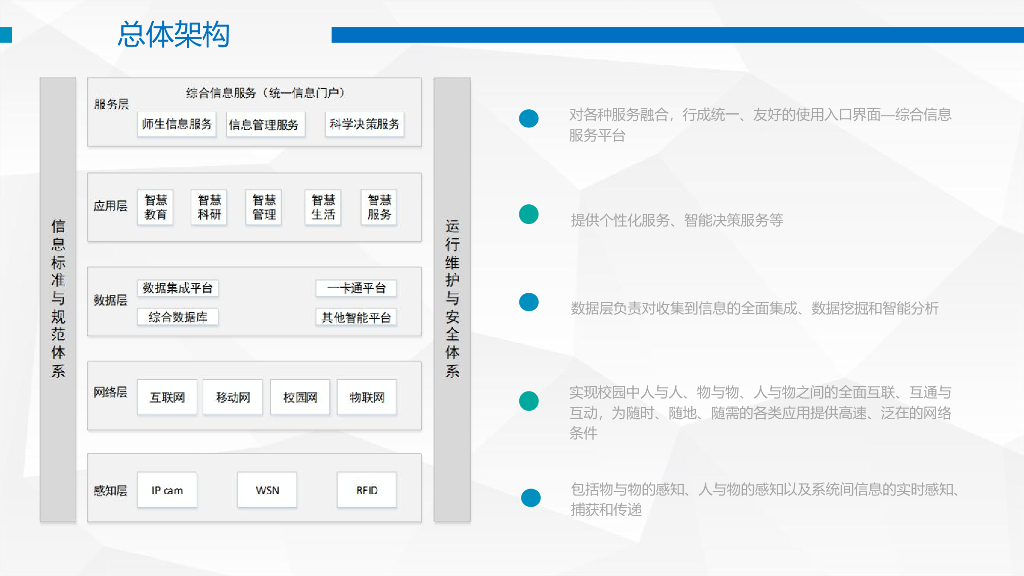
Task: Select the 智慧教育 box in the application layer
Action: 155,206
